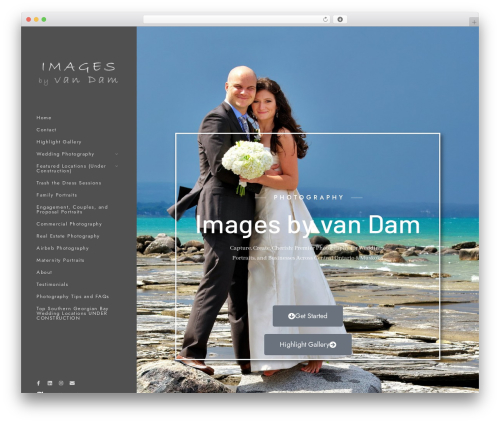Viewport: 500px width, 423px height.
Task: Open a new browser tab with plus
Action: (x=474, y=22)
